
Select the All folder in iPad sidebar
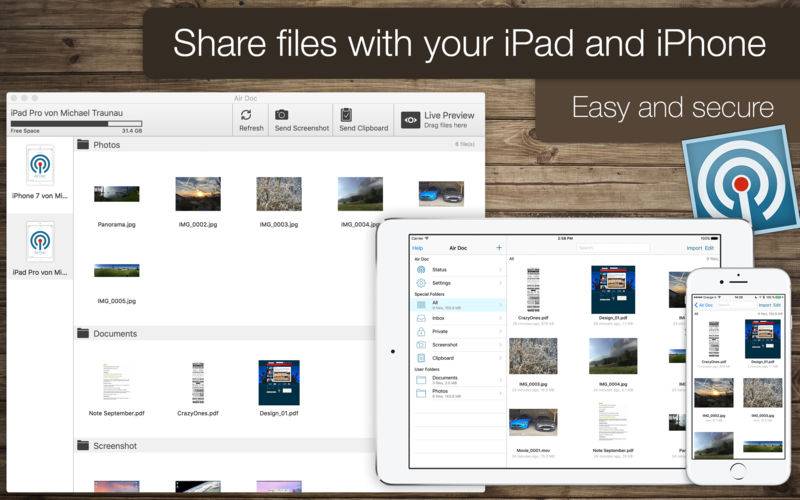tap(458, 305)
